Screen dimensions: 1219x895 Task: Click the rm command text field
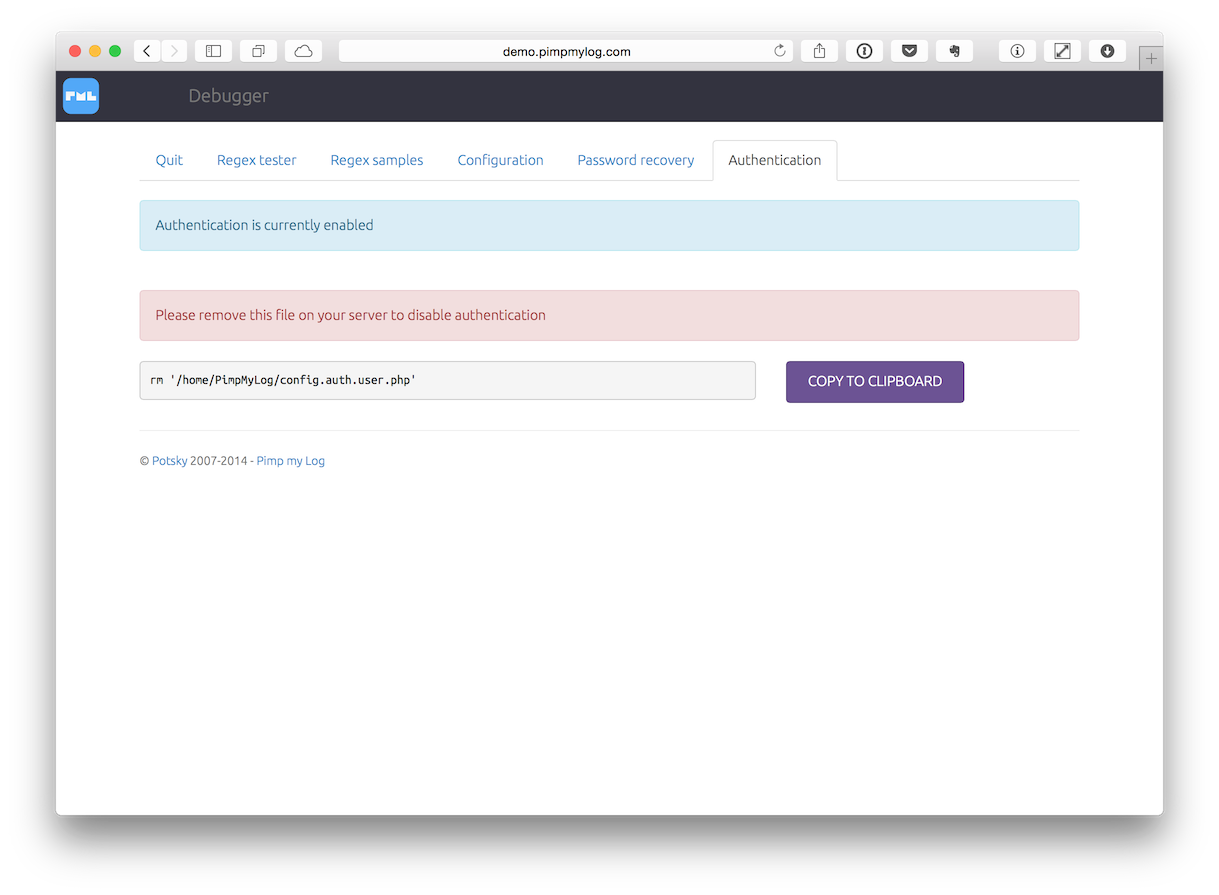[447, 381]
